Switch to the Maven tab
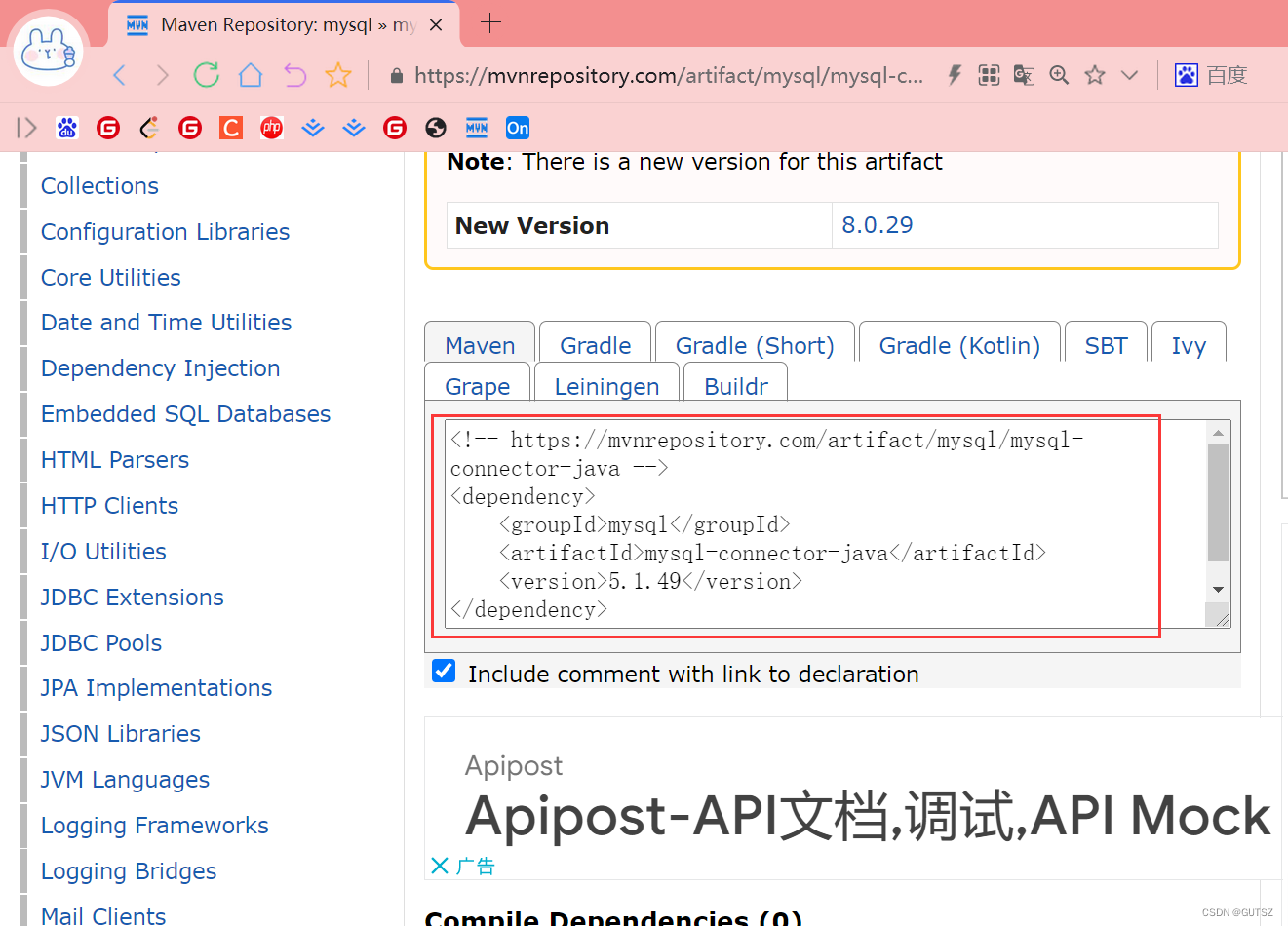 coord(480,345)
